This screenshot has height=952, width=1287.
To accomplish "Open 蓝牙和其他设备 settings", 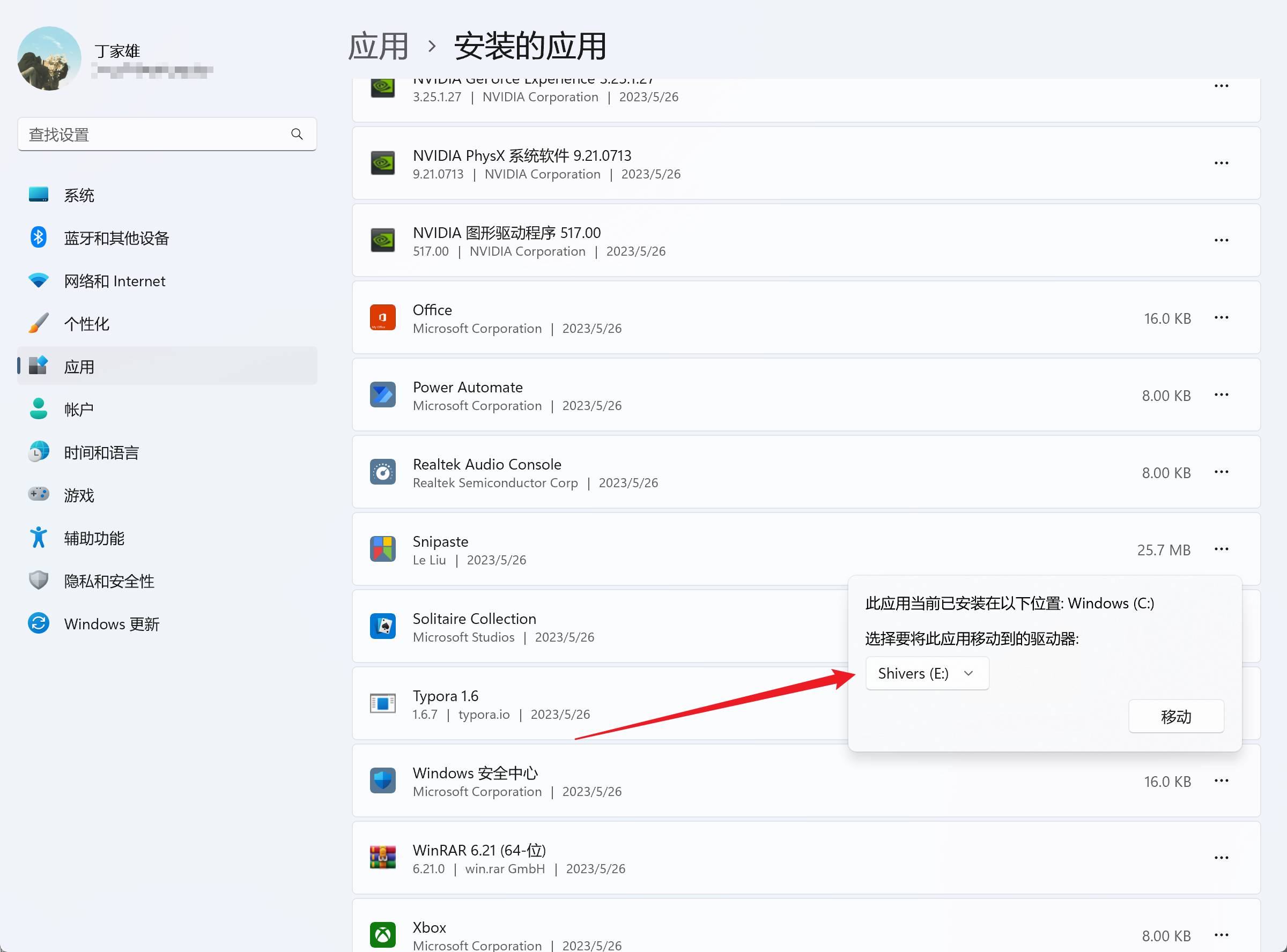I will click(x=167, y=238).
